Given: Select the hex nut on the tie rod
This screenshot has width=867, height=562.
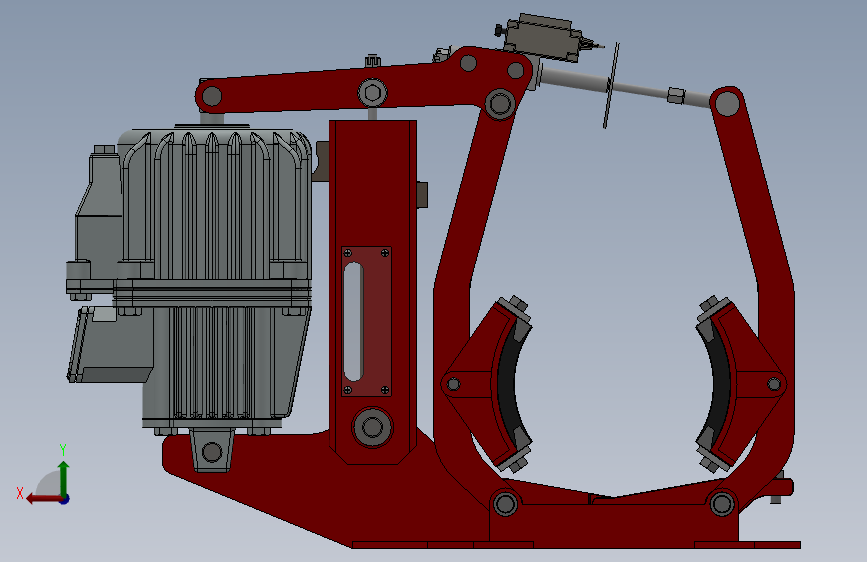Looking at the screenshot, I should click(676, 95).
